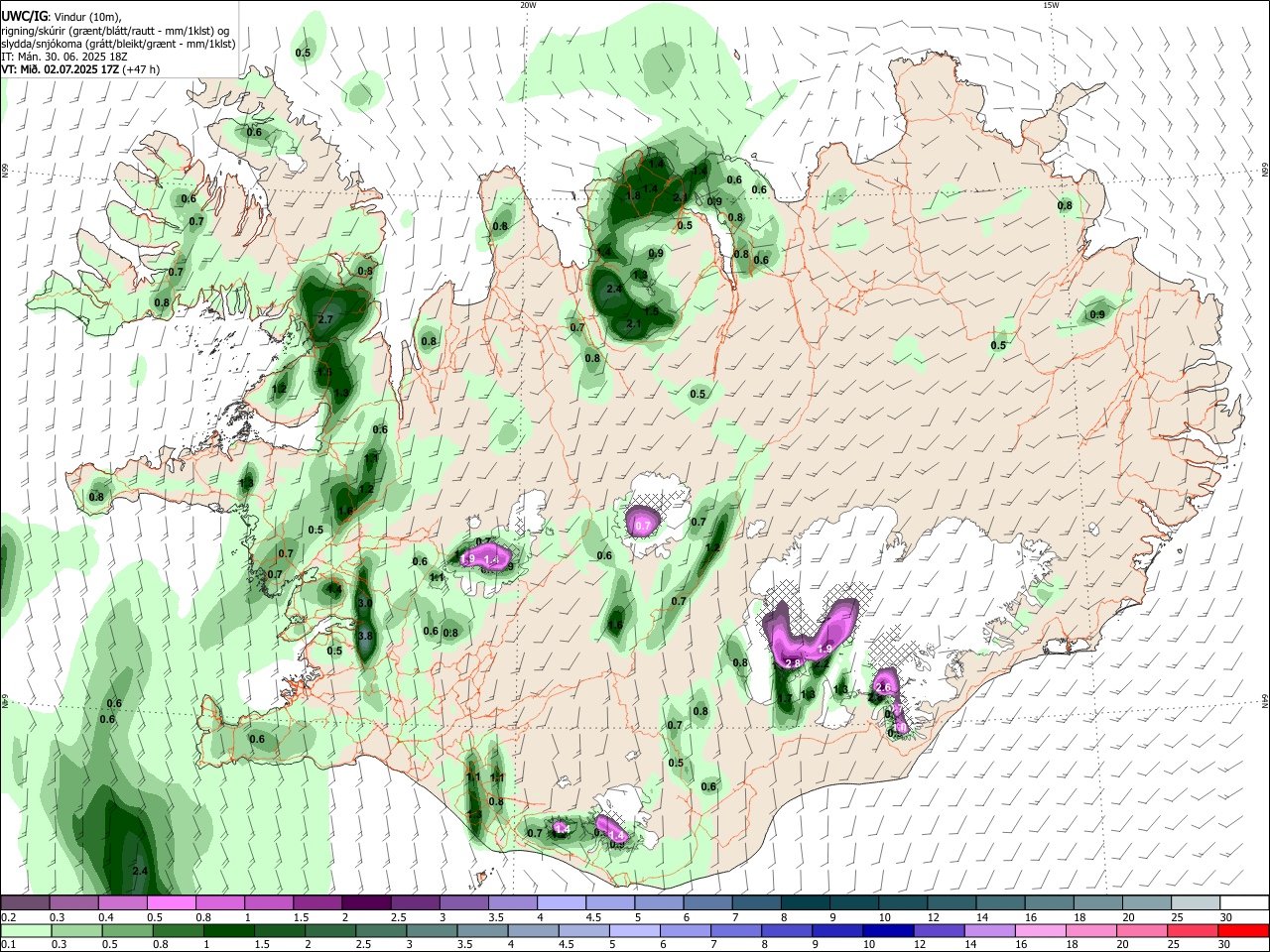The width and height of the screenshot is (1270, 952).
Task: Pick the darkest purple swatch at snow value 2
Action: point(365,903)
